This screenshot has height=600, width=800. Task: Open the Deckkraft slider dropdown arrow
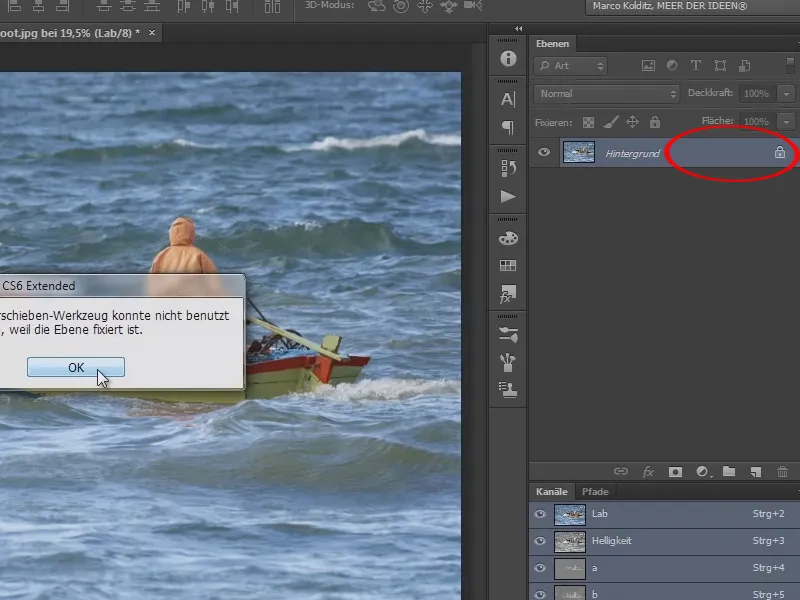pos(786,94)
